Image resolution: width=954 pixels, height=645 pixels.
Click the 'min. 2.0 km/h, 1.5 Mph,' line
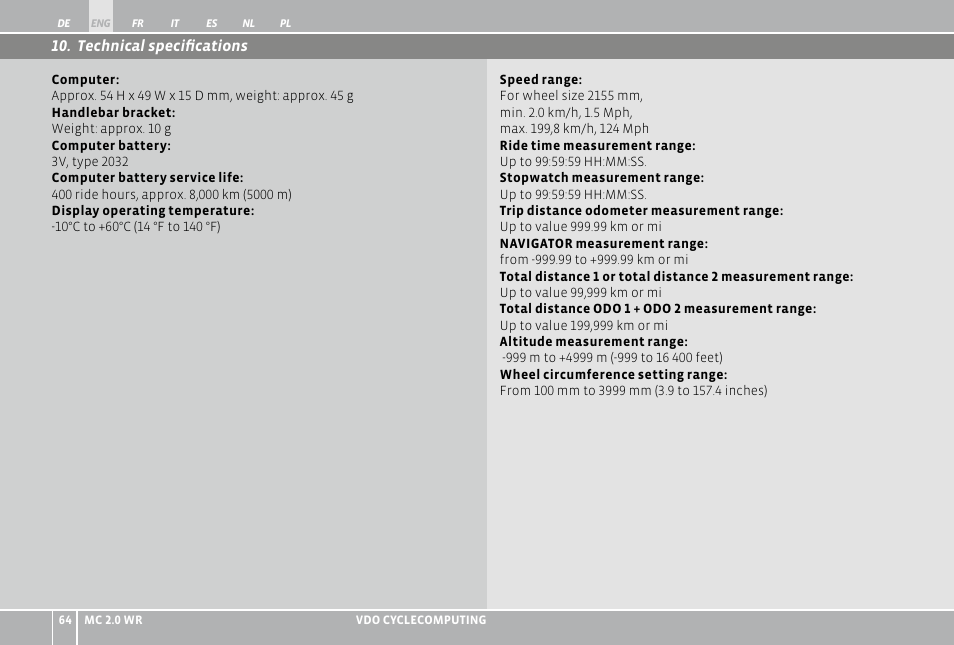coord(566,113)
